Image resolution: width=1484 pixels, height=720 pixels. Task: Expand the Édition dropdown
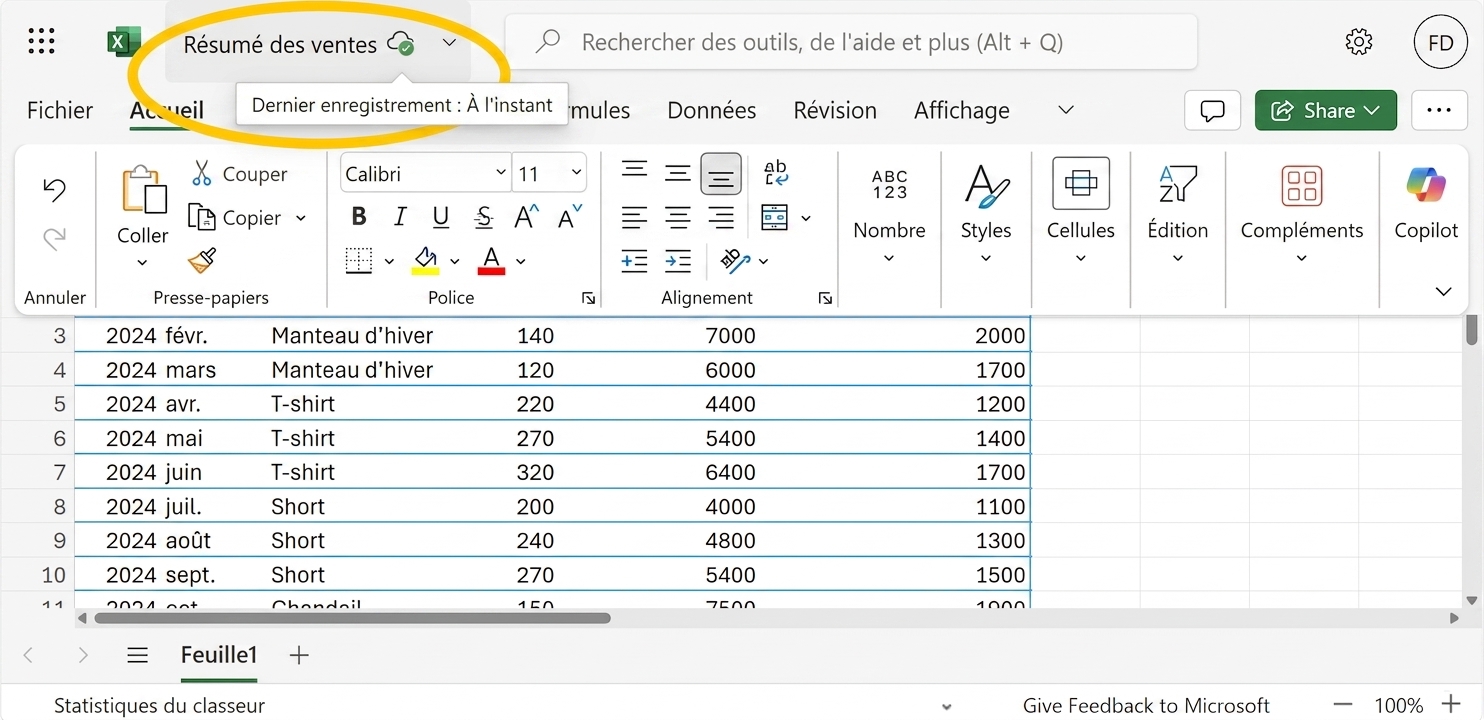pyautogui.click(x=1178, y=259)
